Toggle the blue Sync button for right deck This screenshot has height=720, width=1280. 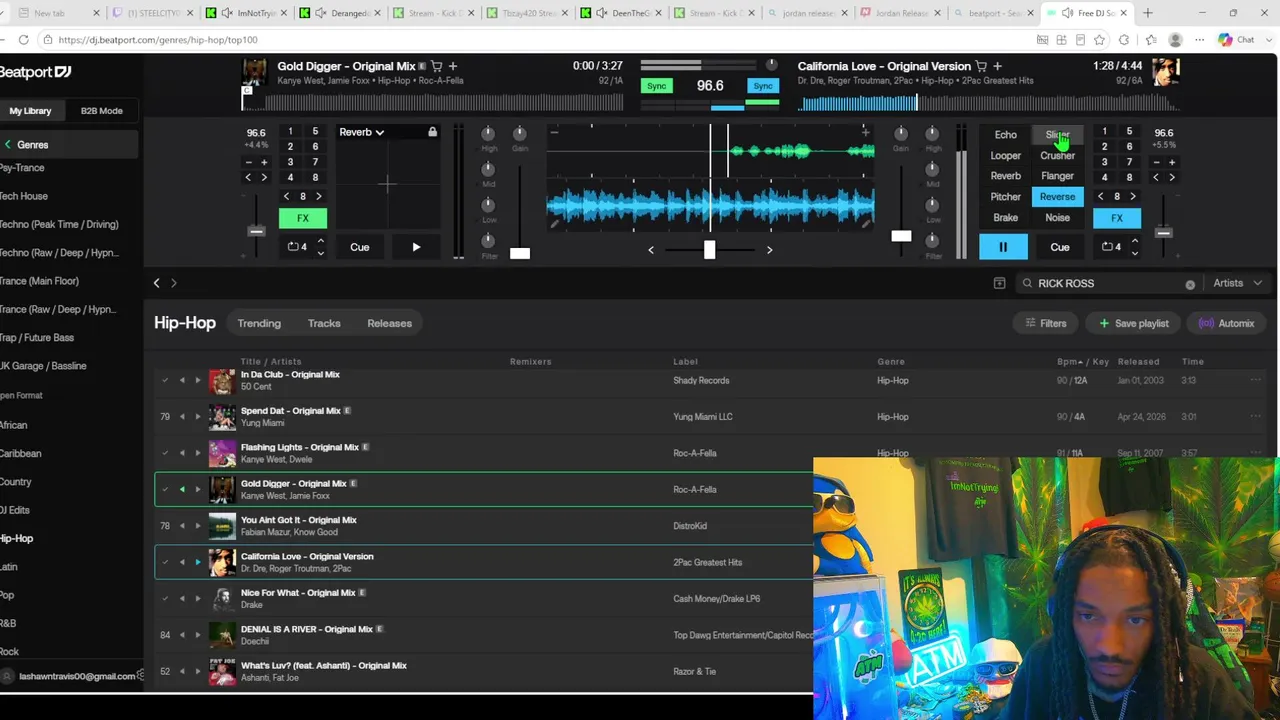pos(763,86)
